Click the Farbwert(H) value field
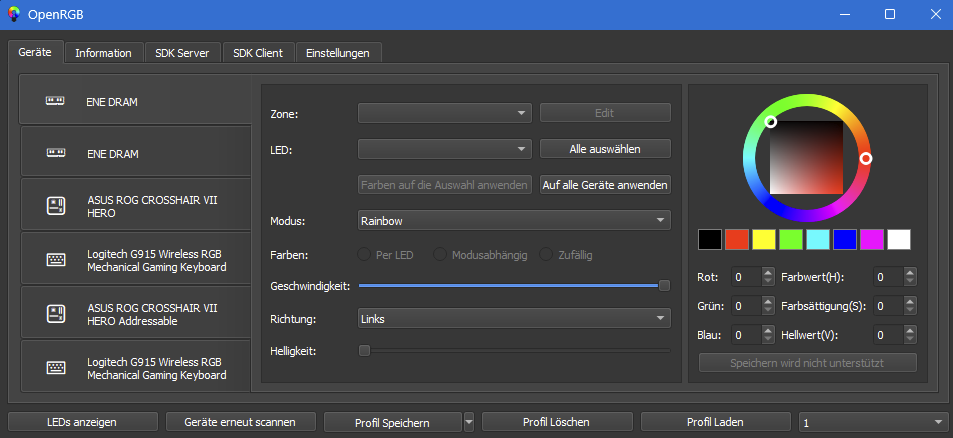 coord(889,277)
